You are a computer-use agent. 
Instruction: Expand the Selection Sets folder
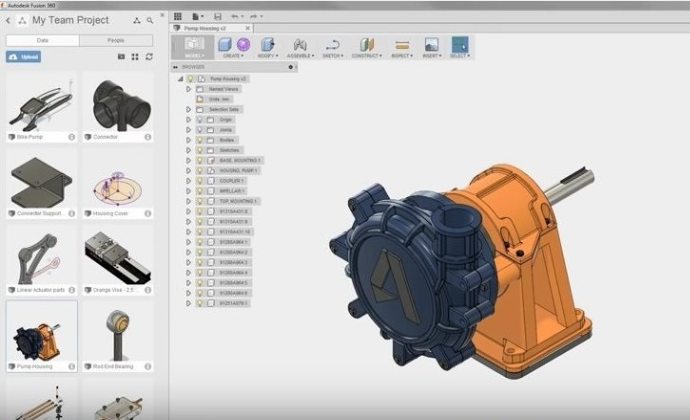pos(189,109)
